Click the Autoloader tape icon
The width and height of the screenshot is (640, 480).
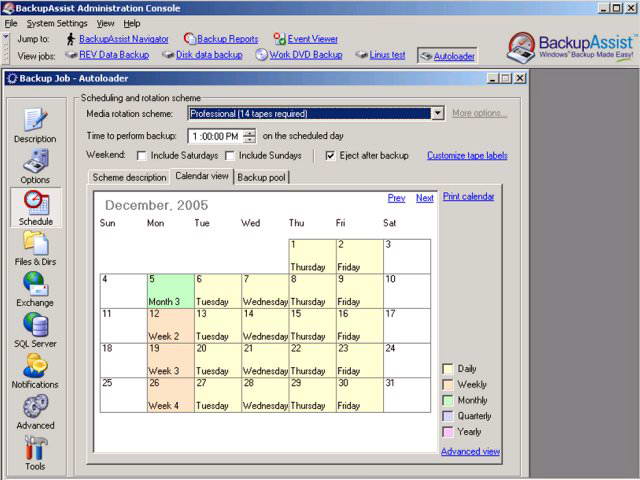[x=426, y=56]
